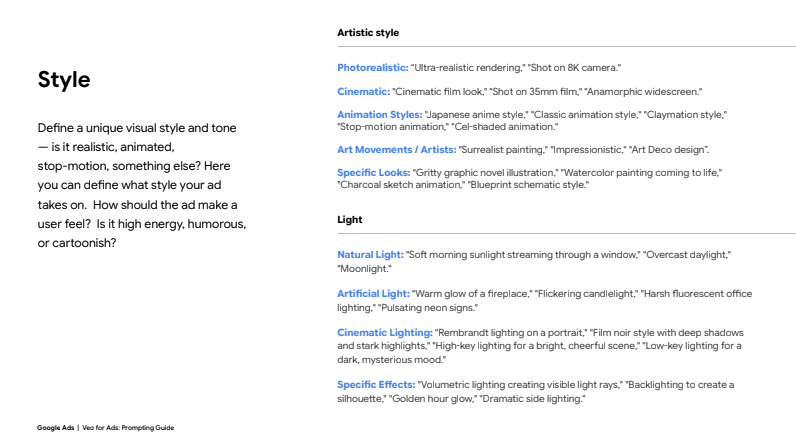Select the "Cinematic Lighting:" blue label
The image size is (796, 446).
(384, 332)
